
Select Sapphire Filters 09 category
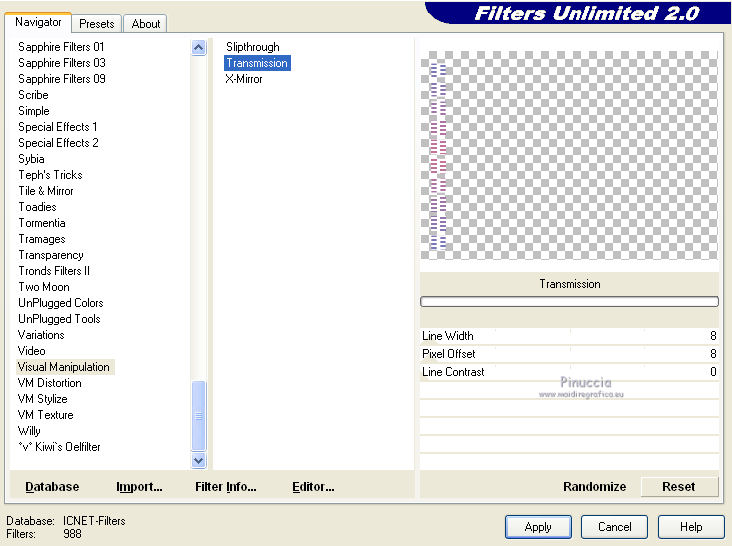pos(62,78)
